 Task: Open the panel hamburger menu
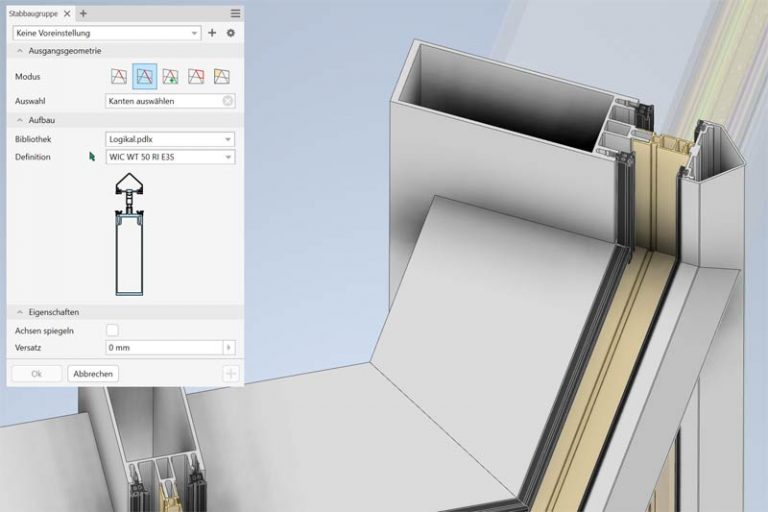click(235, 13)
